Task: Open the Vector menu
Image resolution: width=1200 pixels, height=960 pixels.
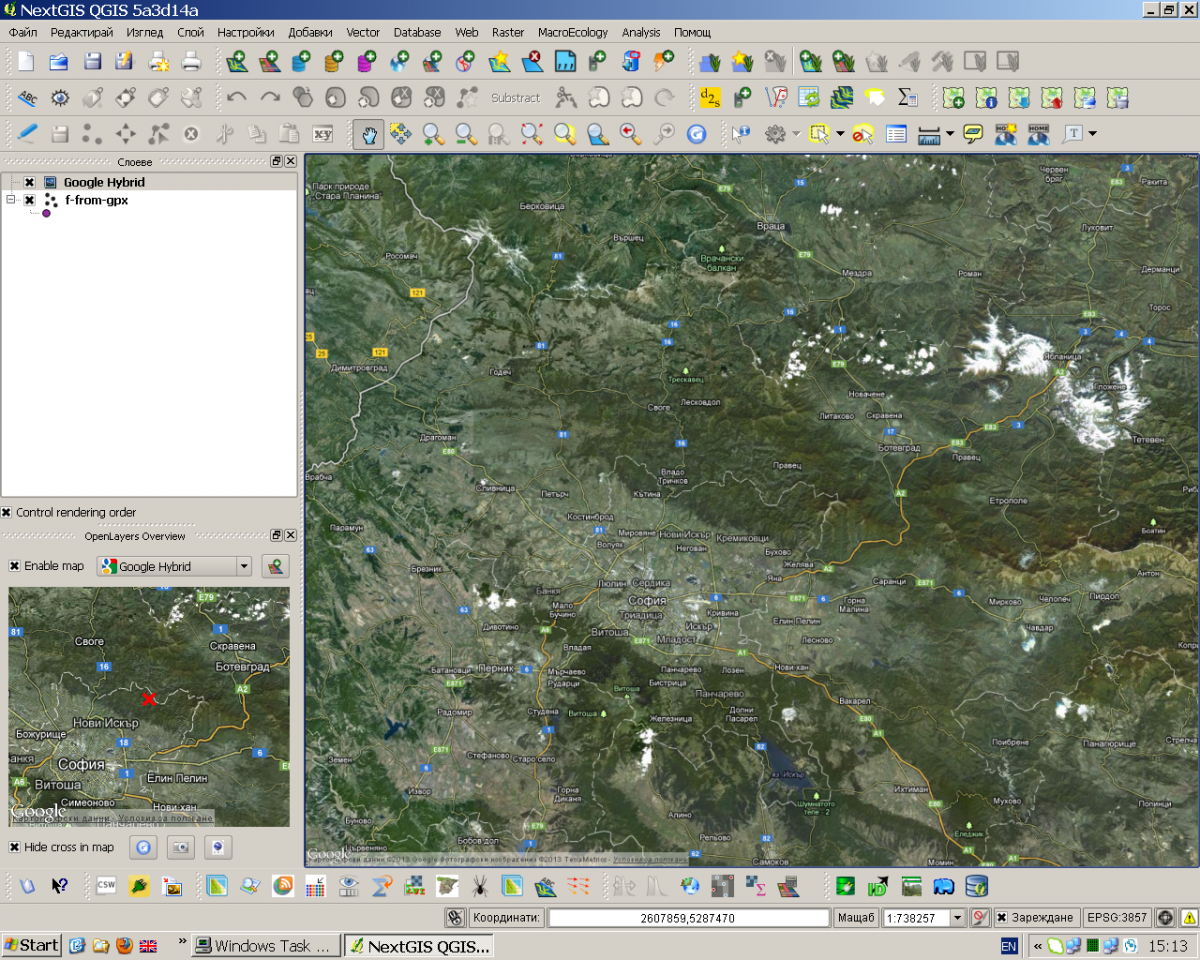Action: point(363,32)
